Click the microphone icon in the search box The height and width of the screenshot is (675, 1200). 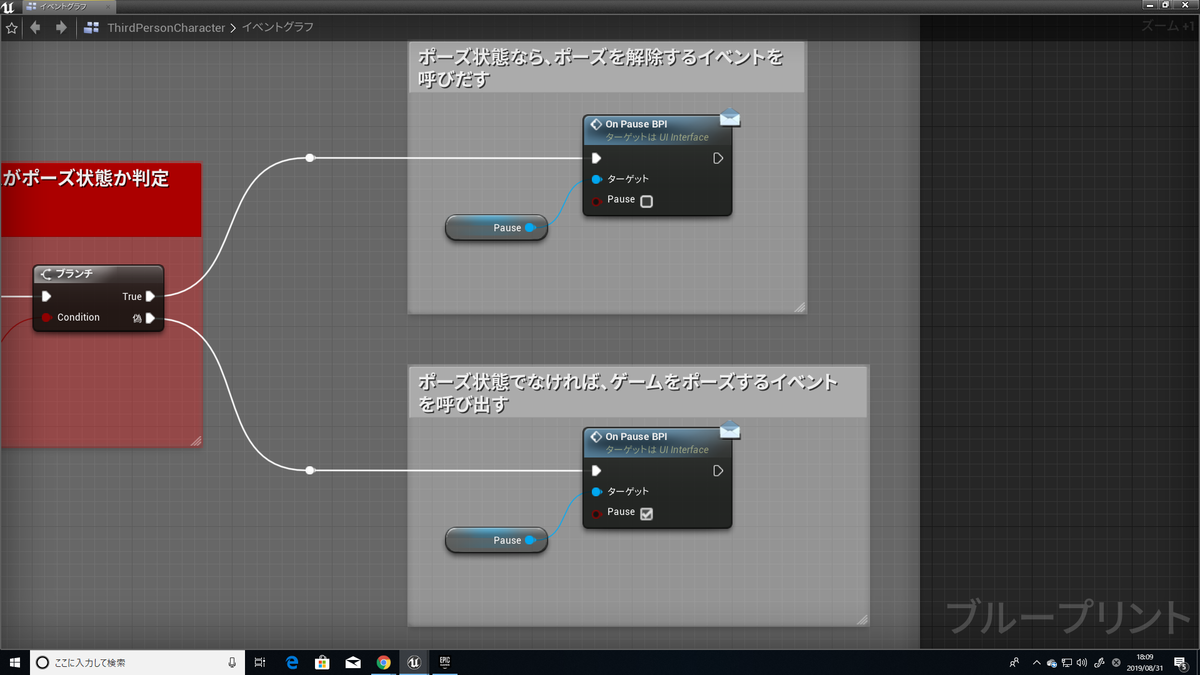(232, 662)
